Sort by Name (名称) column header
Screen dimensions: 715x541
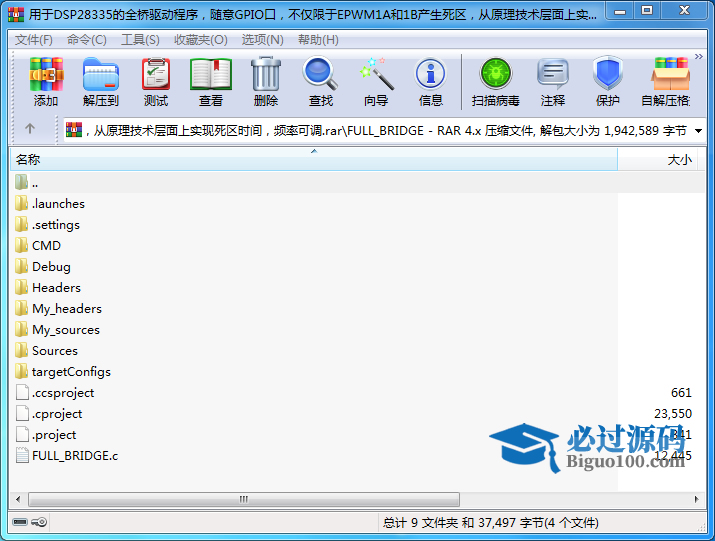coord(314,160)
